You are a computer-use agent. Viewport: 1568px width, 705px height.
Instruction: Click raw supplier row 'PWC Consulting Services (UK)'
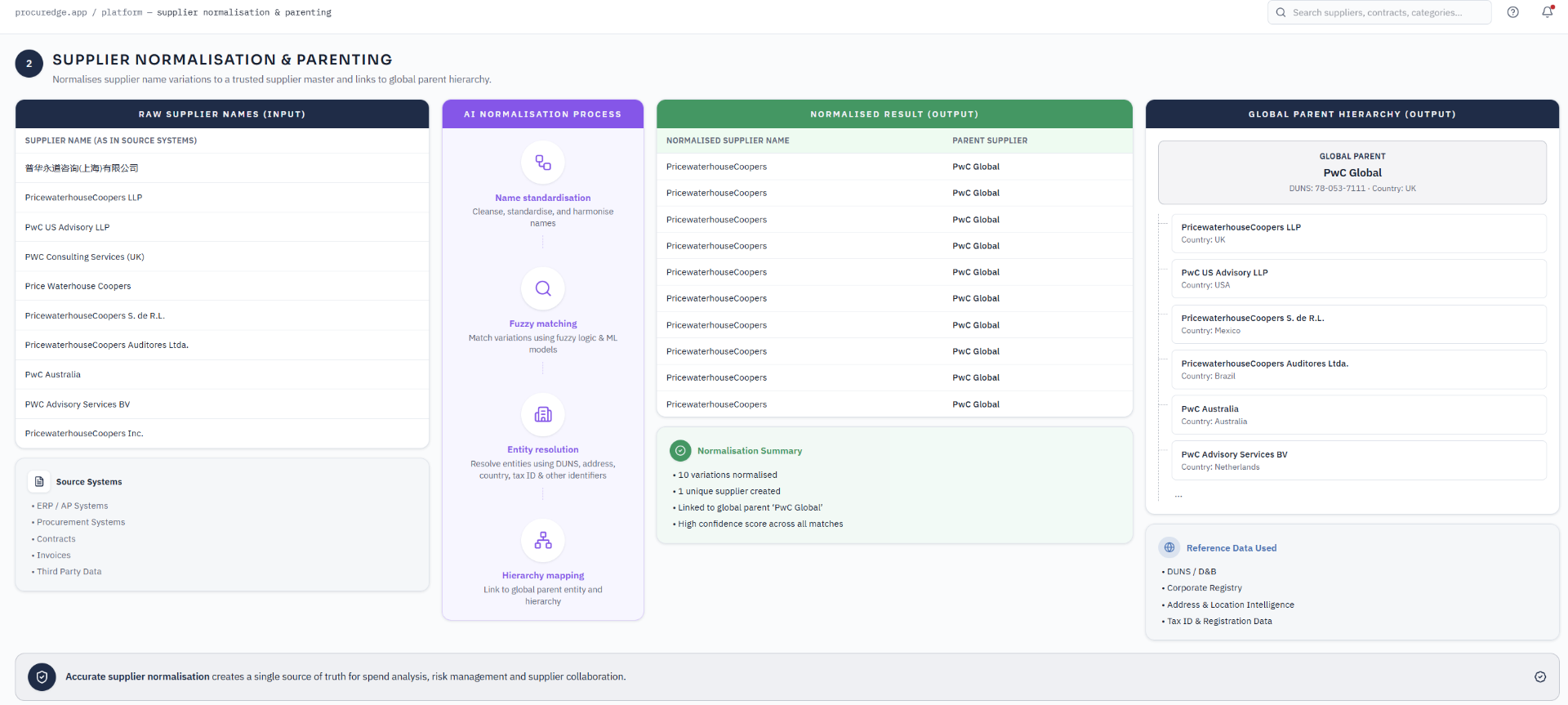(222, 257)
